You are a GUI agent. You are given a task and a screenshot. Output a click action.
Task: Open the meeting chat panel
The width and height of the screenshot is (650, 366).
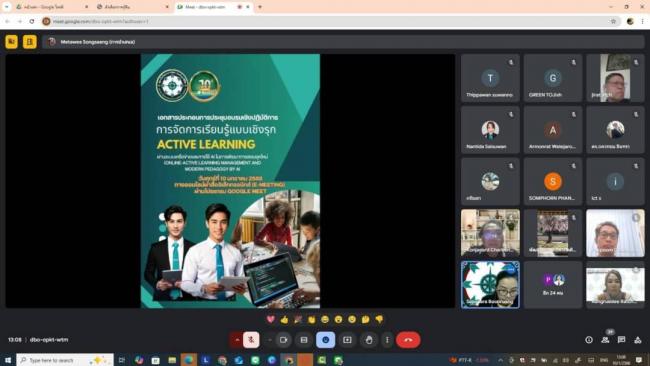point(621,340)
